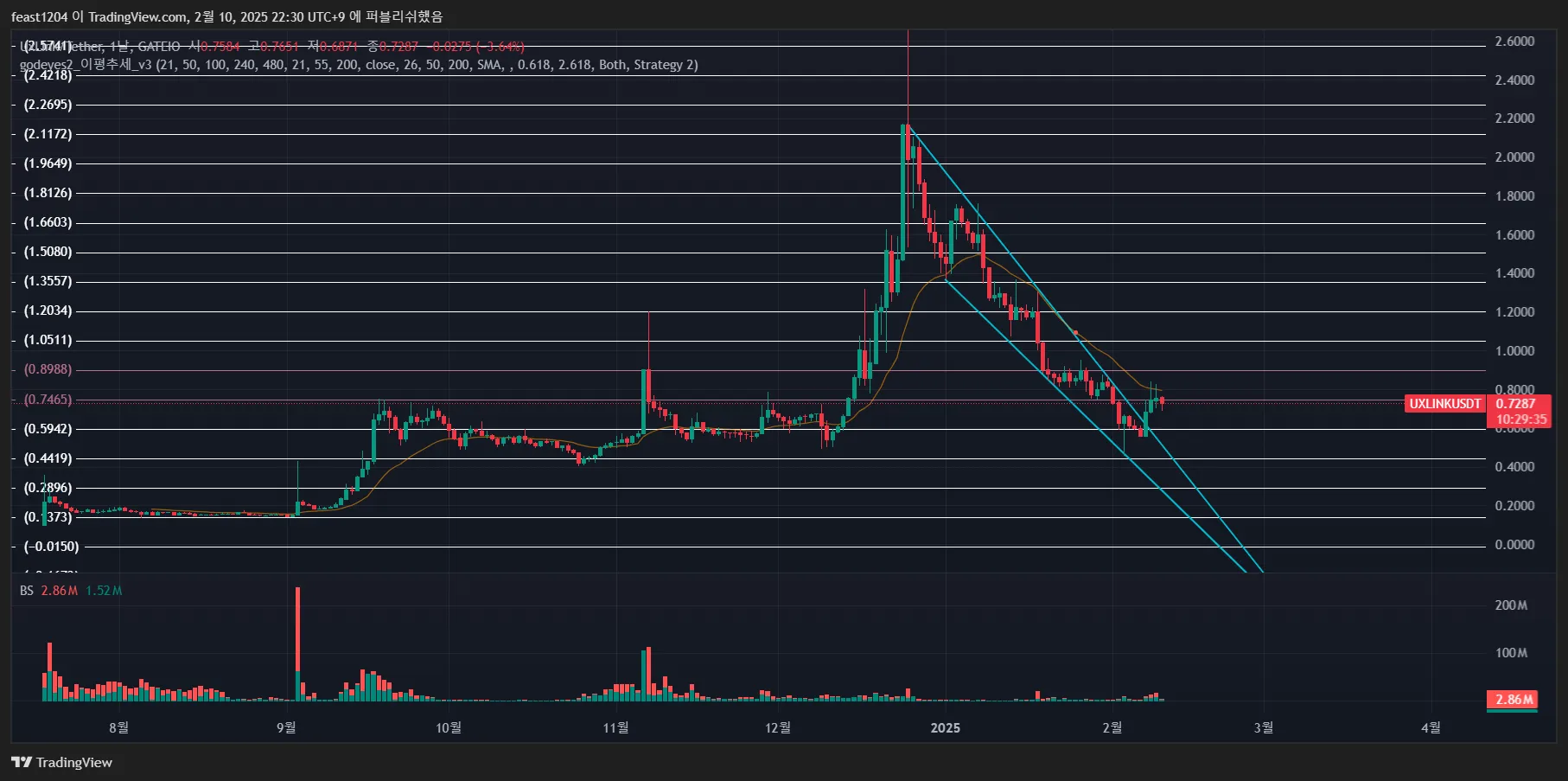The width and height of the screenshot is (1568, 781).
Task: Click the red 2.86M value beside BS
Action: [x=60, y=591]
